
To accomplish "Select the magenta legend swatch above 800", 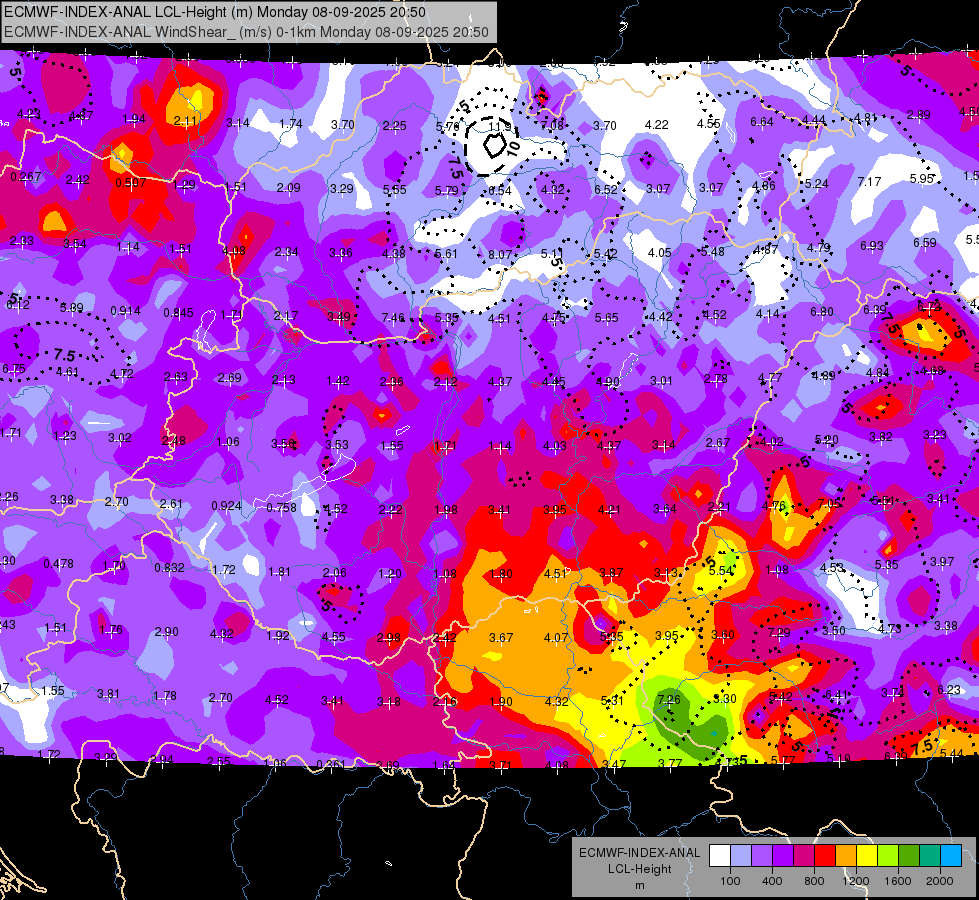I will pyautogui.click(x=804, y=856).
